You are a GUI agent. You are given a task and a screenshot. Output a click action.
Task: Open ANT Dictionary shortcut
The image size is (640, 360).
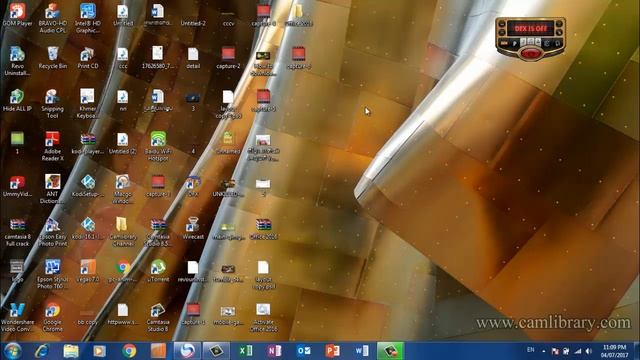pos(53,189)
